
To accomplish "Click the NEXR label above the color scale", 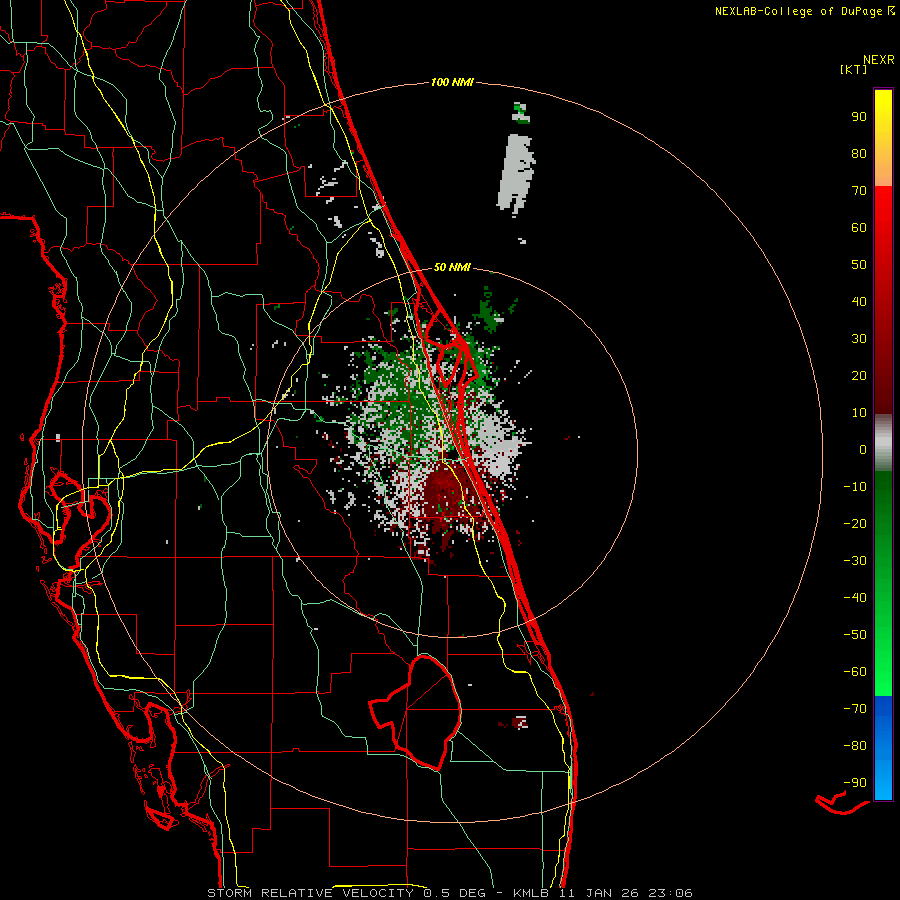I will [x=878, y=60].
